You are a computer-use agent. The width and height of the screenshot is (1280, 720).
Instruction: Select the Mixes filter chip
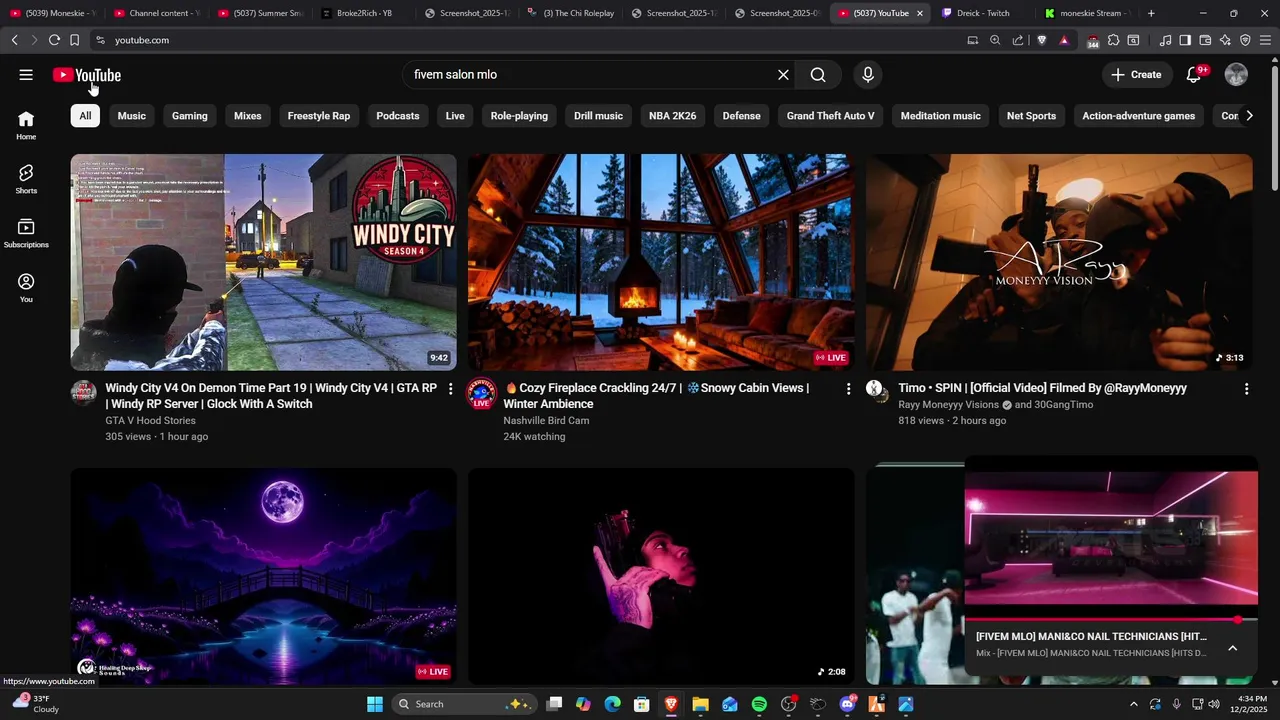pyautogui.click(x=247, y=116)
